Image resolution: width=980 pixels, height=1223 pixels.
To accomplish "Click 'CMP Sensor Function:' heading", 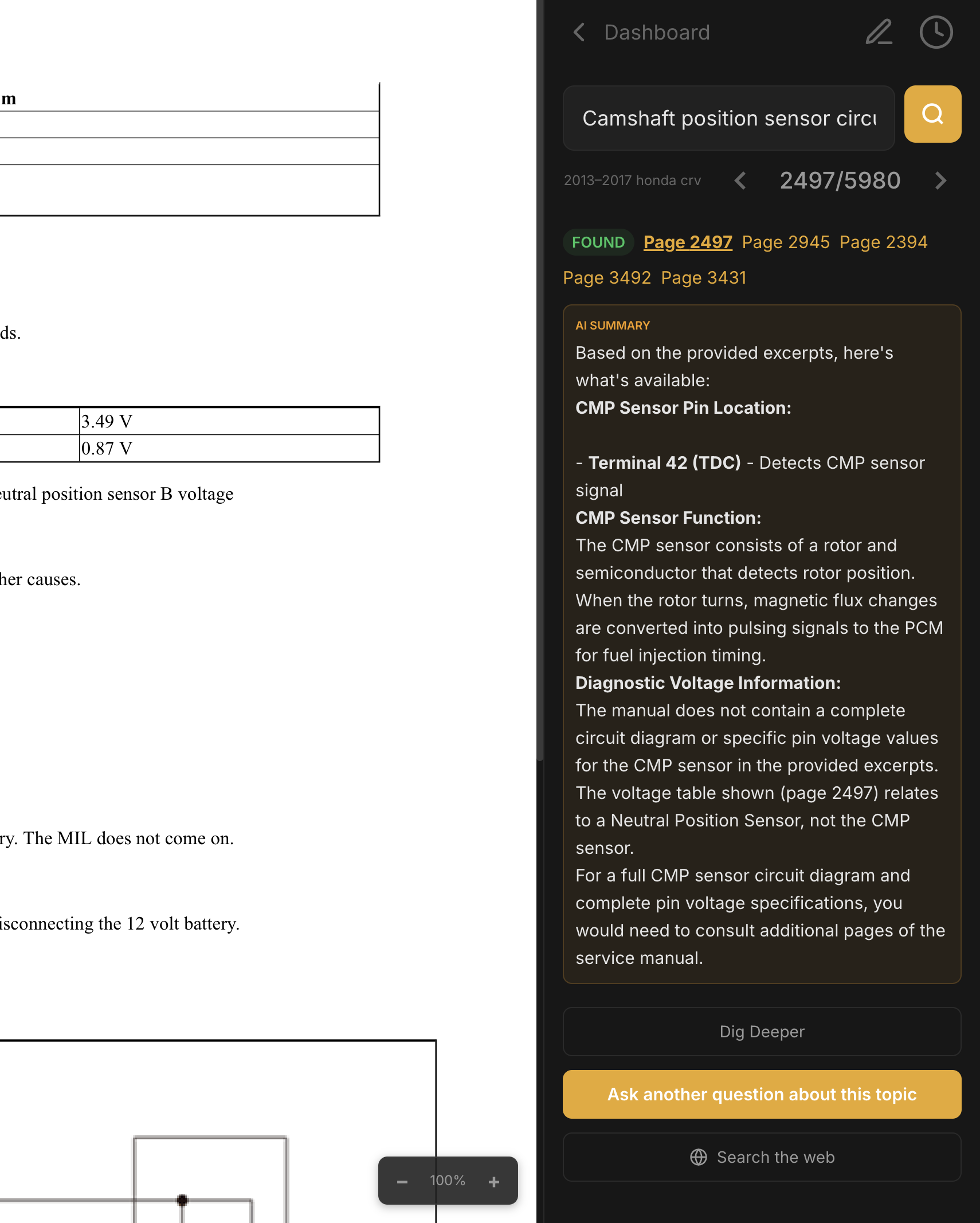I will click(668, 518).
